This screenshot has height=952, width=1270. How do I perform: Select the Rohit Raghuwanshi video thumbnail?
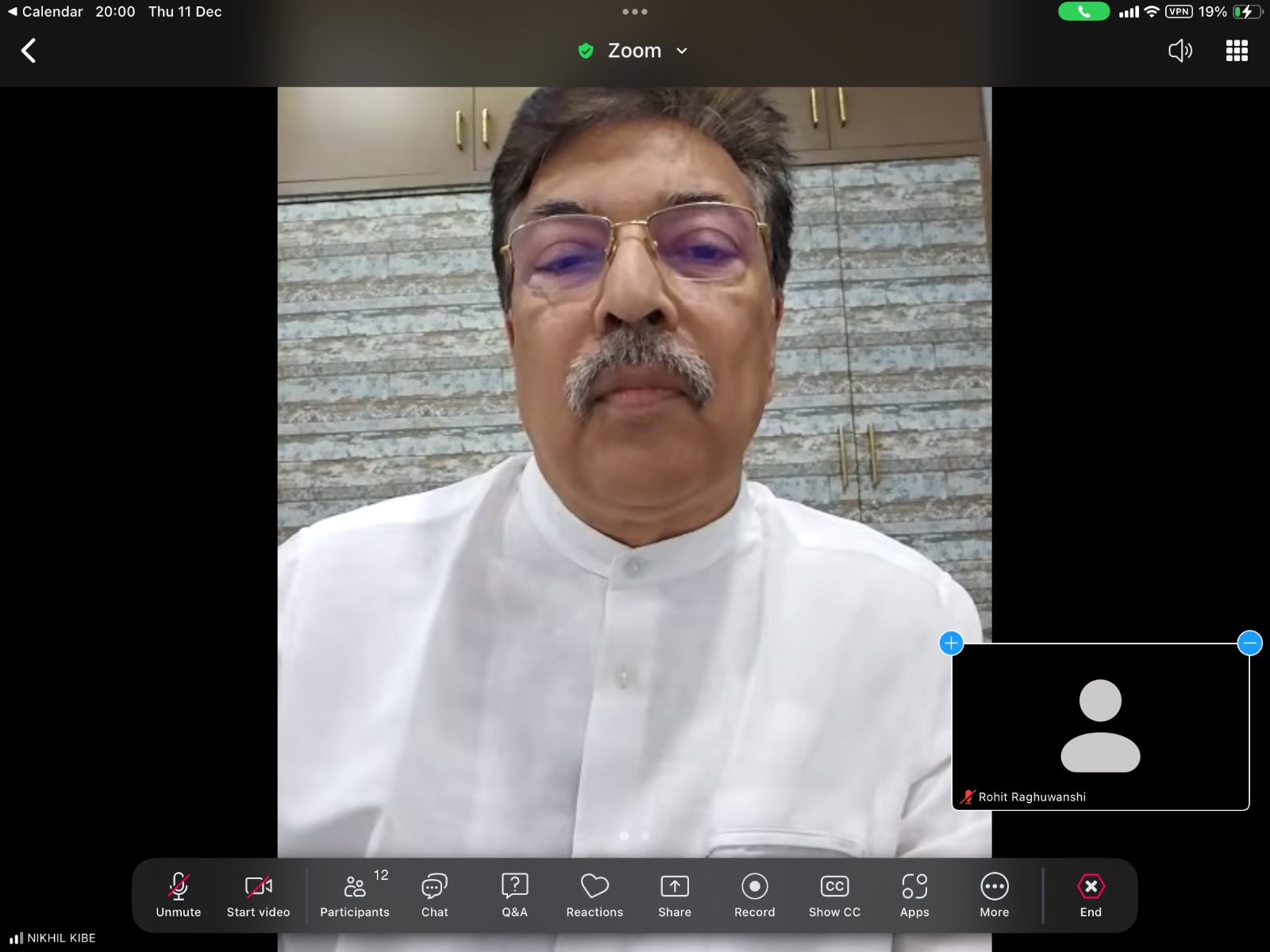(1100, 726)
